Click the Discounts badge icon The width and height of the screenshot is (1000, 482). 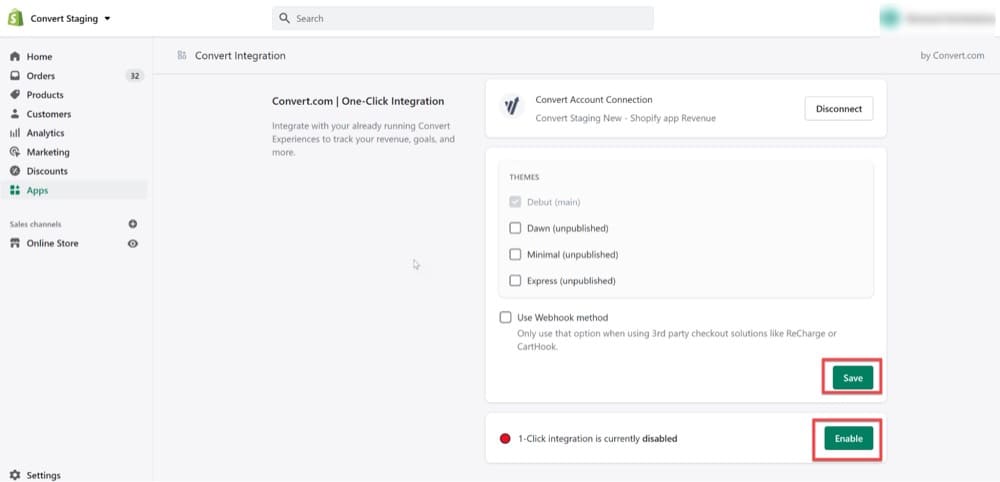click(15, 172)
